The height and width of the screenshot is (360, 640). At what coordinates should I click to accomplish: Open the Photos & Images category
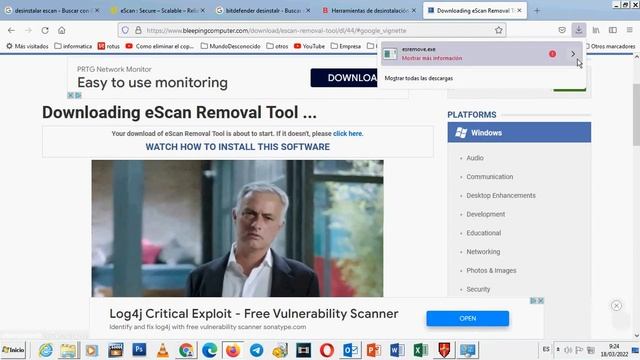click(x=491, y=270)
